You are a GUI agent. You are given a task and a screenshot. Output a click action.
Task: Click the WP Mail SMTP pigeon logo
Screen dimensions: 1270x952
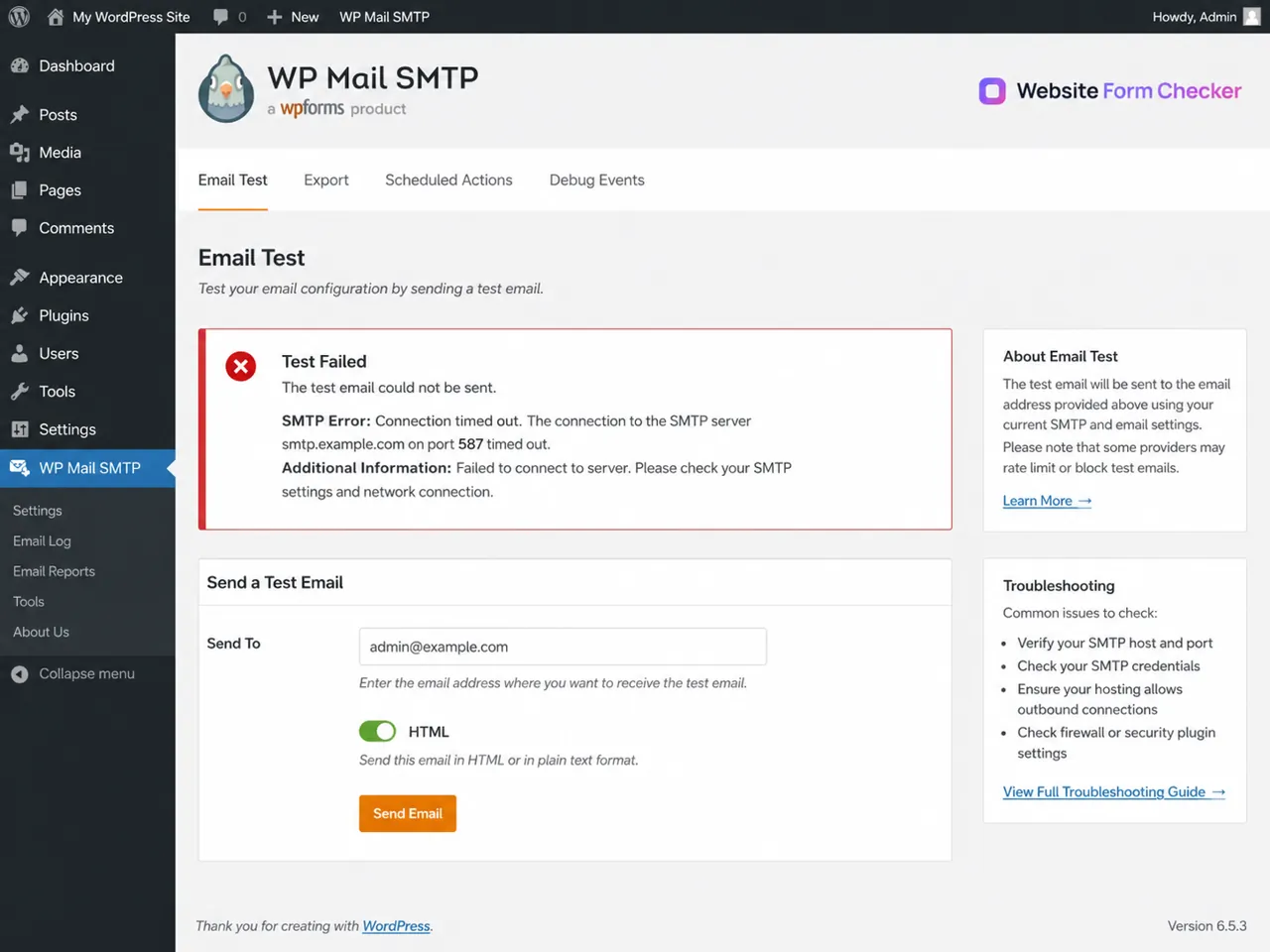226,88
